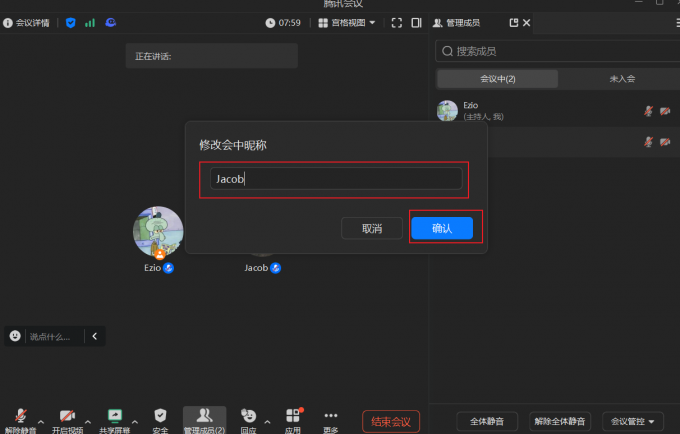Pop out the manage members panel
The height and width of the screenshot is (434, 680).
tap(513, 23)
